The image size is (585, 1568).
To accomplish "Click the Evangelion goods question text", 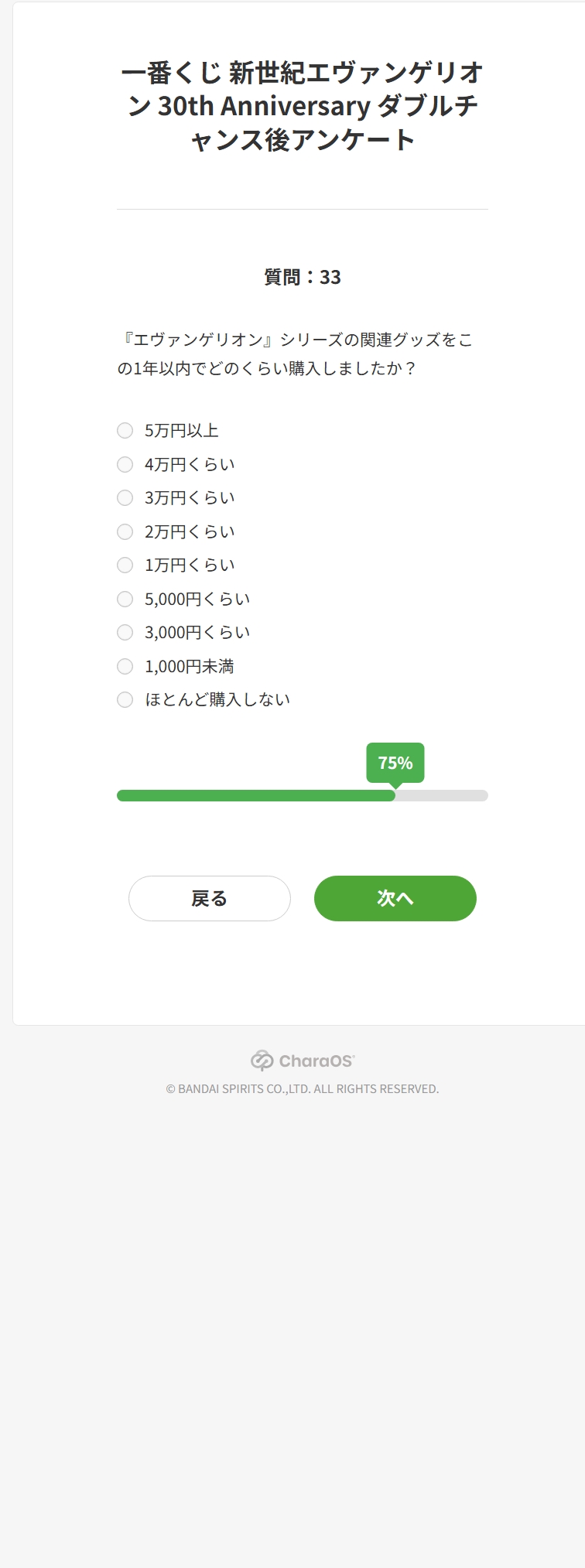I will point(295,354).
